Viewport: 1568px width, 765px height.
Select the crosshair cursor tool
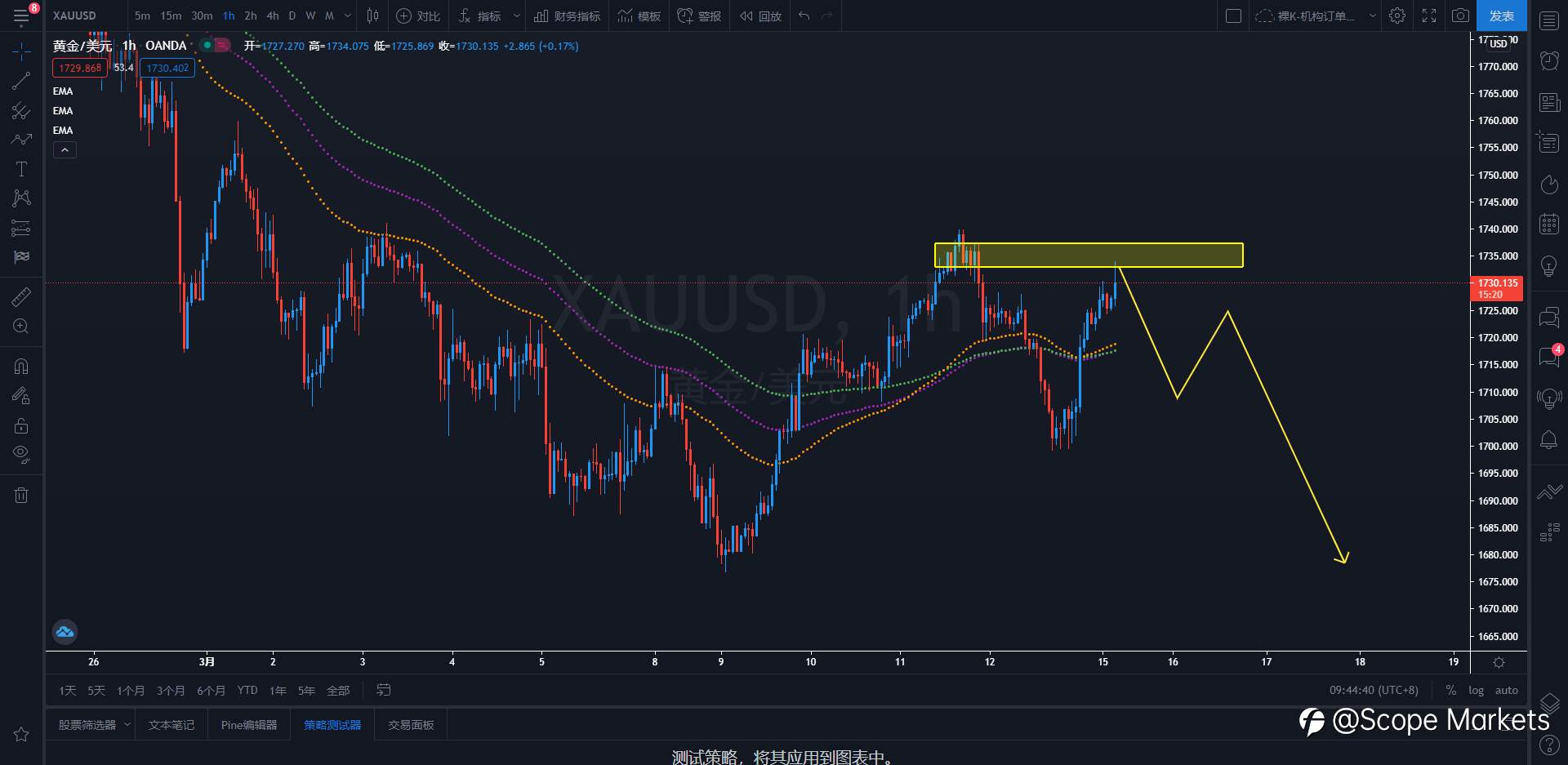coord(21,51)
